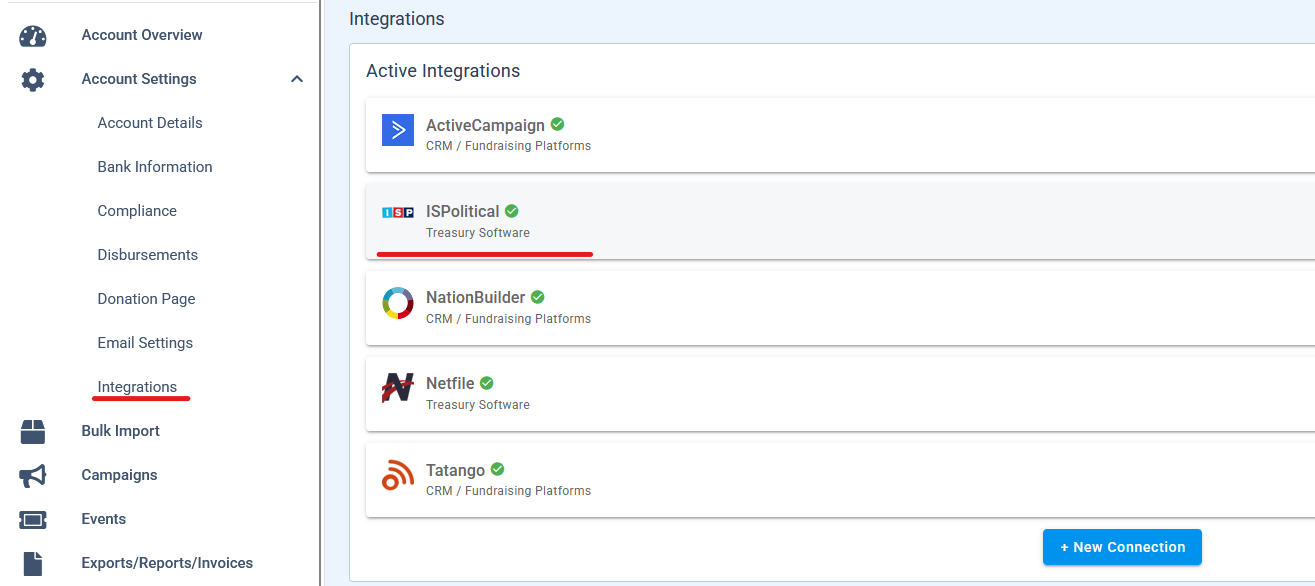Open the Compliance settings page
The image size is (1315, 586).
pos(137,211)
